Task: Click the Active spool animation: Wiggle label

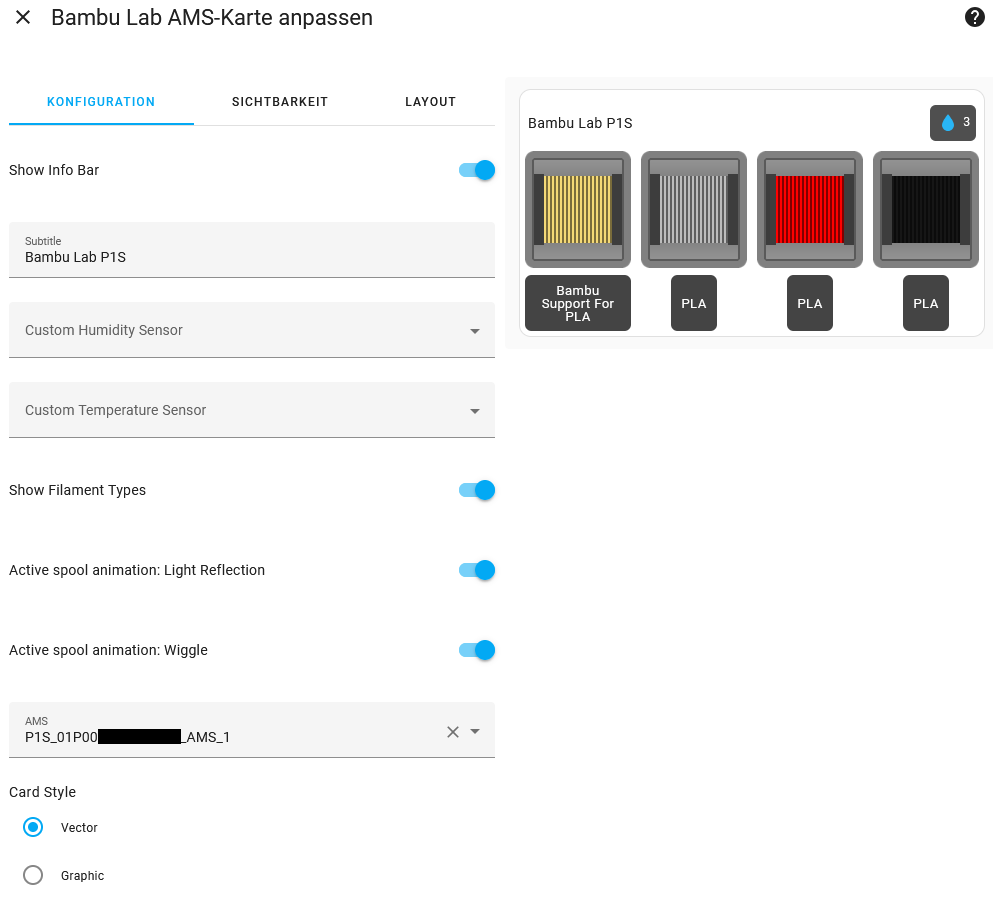Action: click(108, 650)
